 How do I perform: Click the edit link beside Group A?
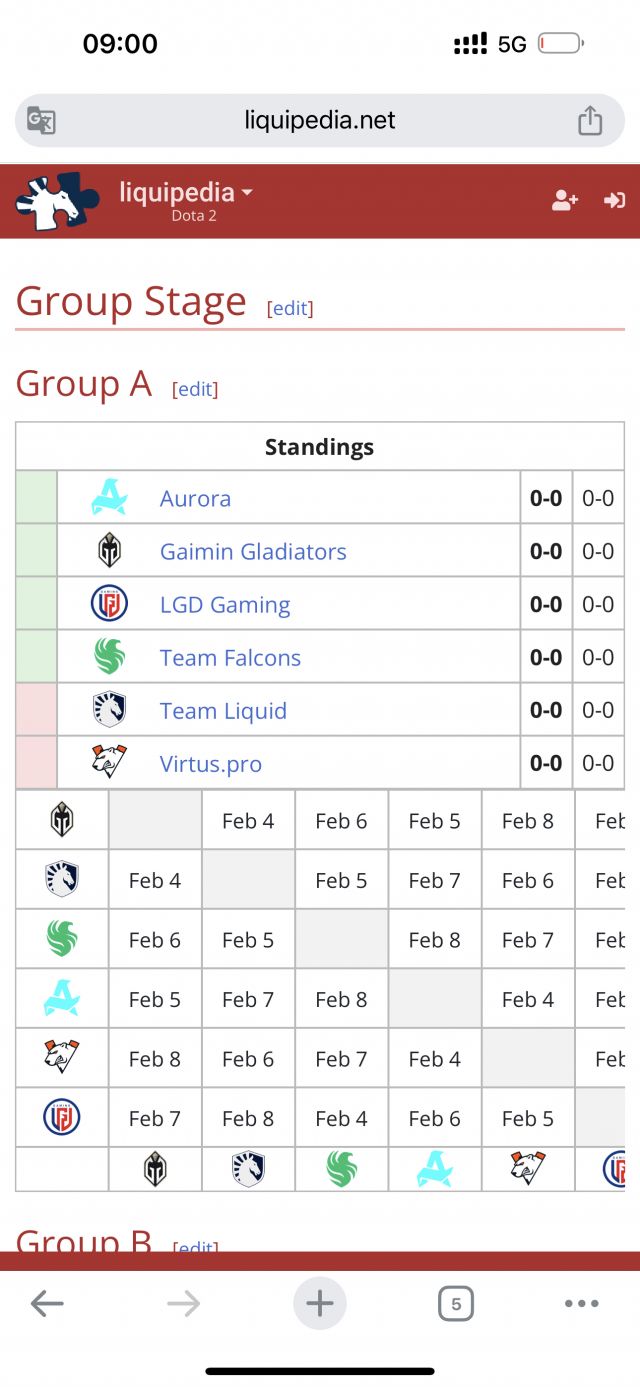[x=195, y=389]
